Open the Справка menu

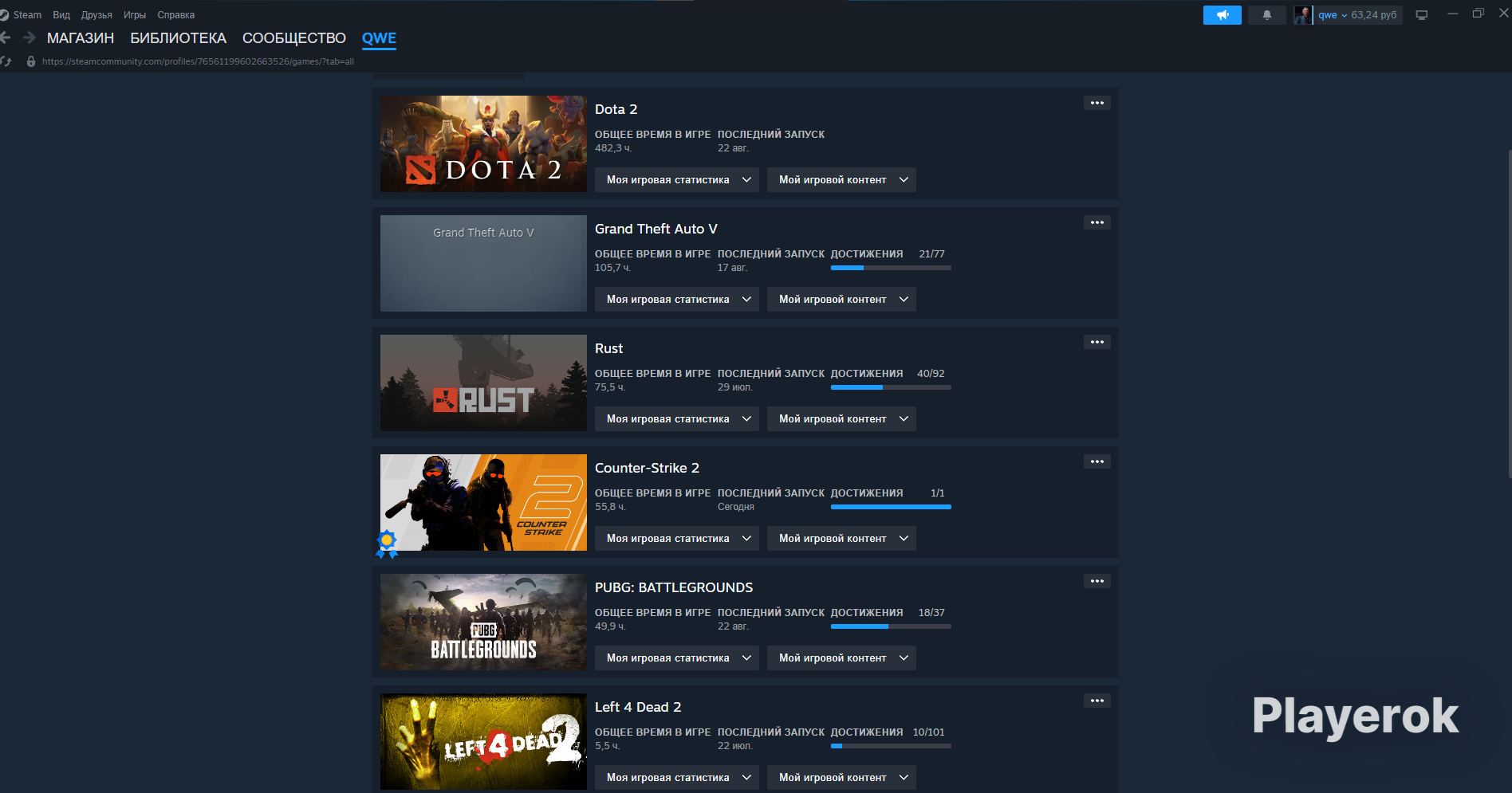click(176, 15)
